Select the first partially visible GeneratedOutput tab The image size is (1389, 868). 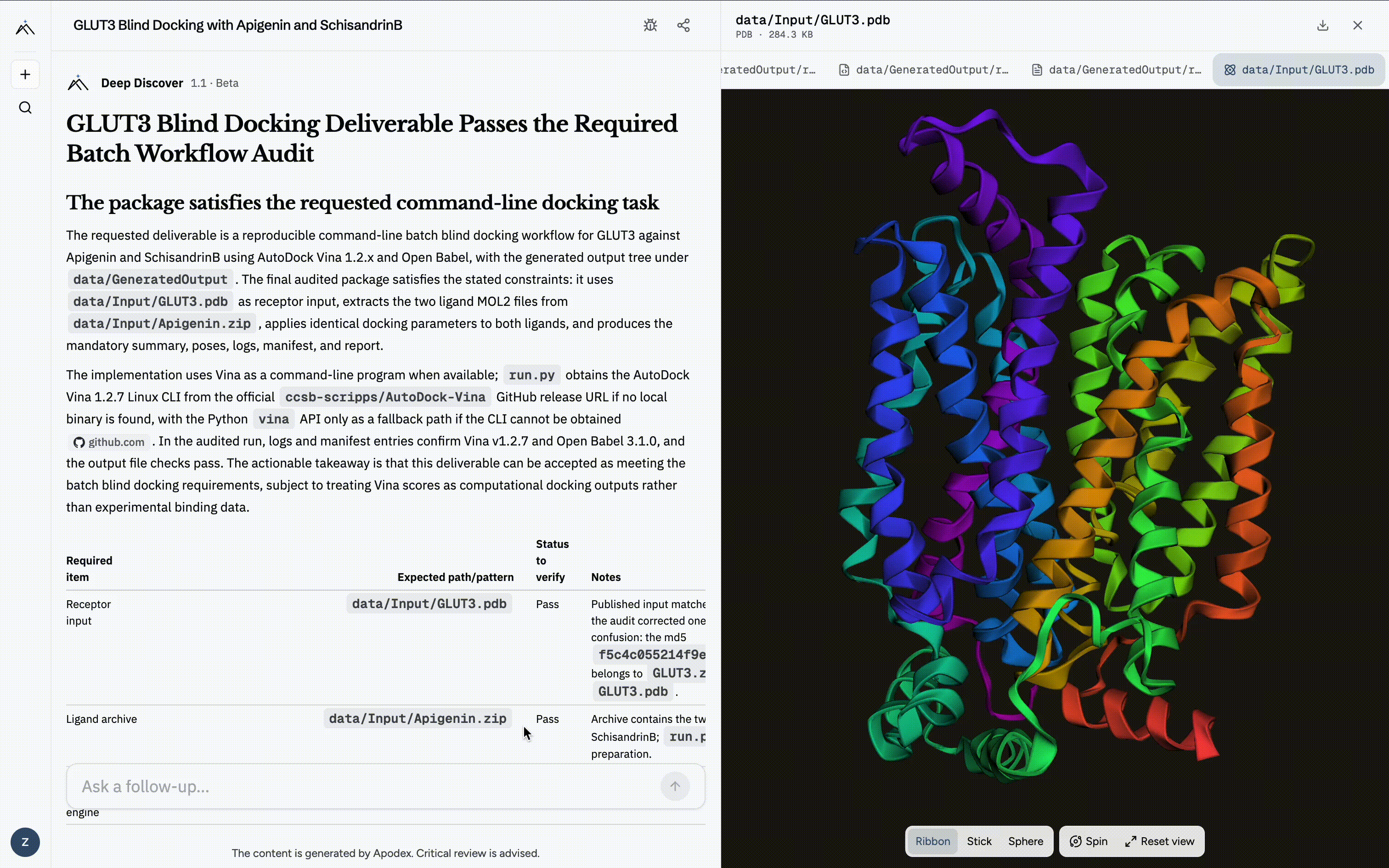point(769,70)
